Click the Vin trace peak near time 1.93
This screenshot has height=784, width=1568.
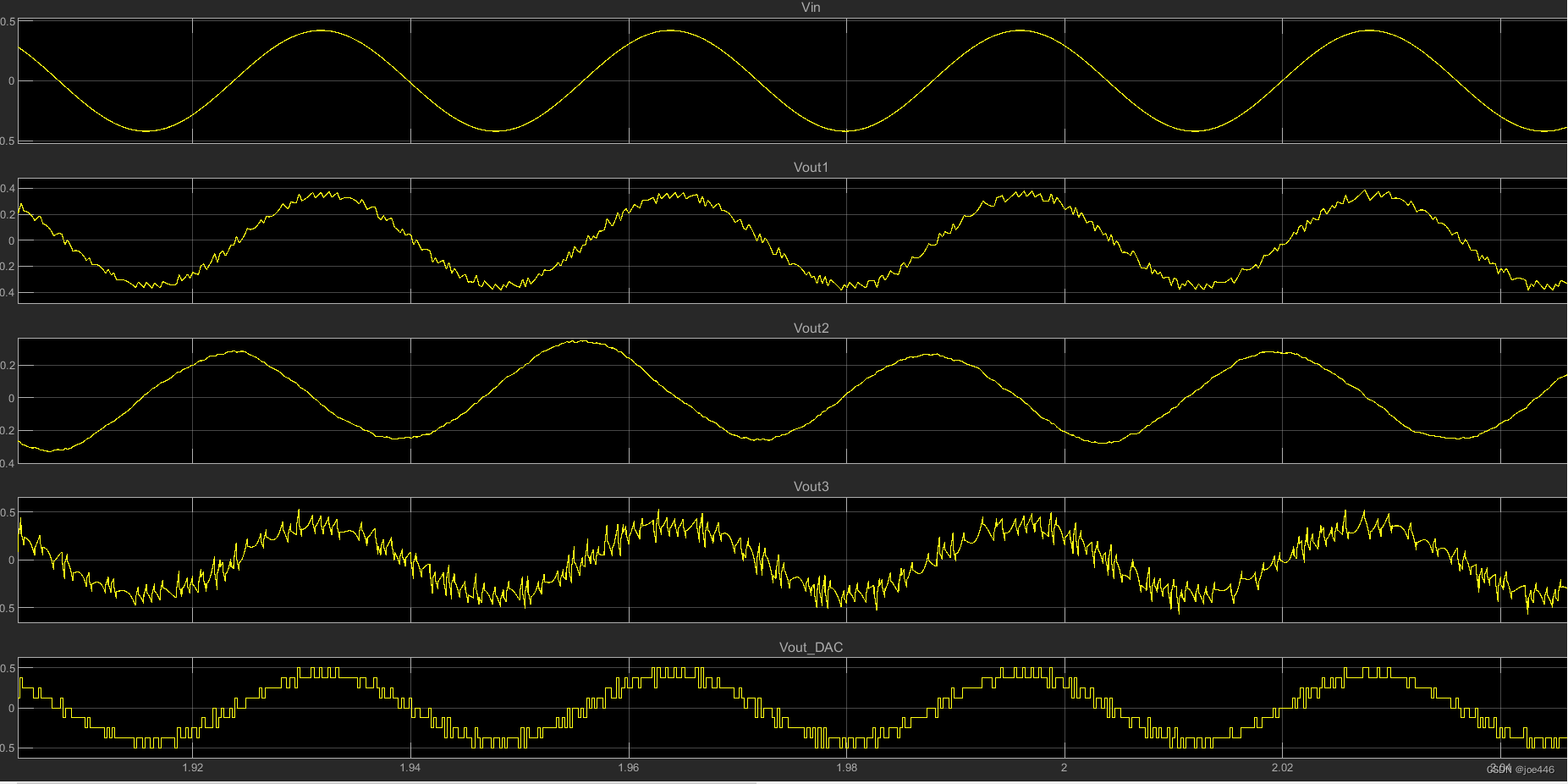pyautogui.click(x=321, y=32)
